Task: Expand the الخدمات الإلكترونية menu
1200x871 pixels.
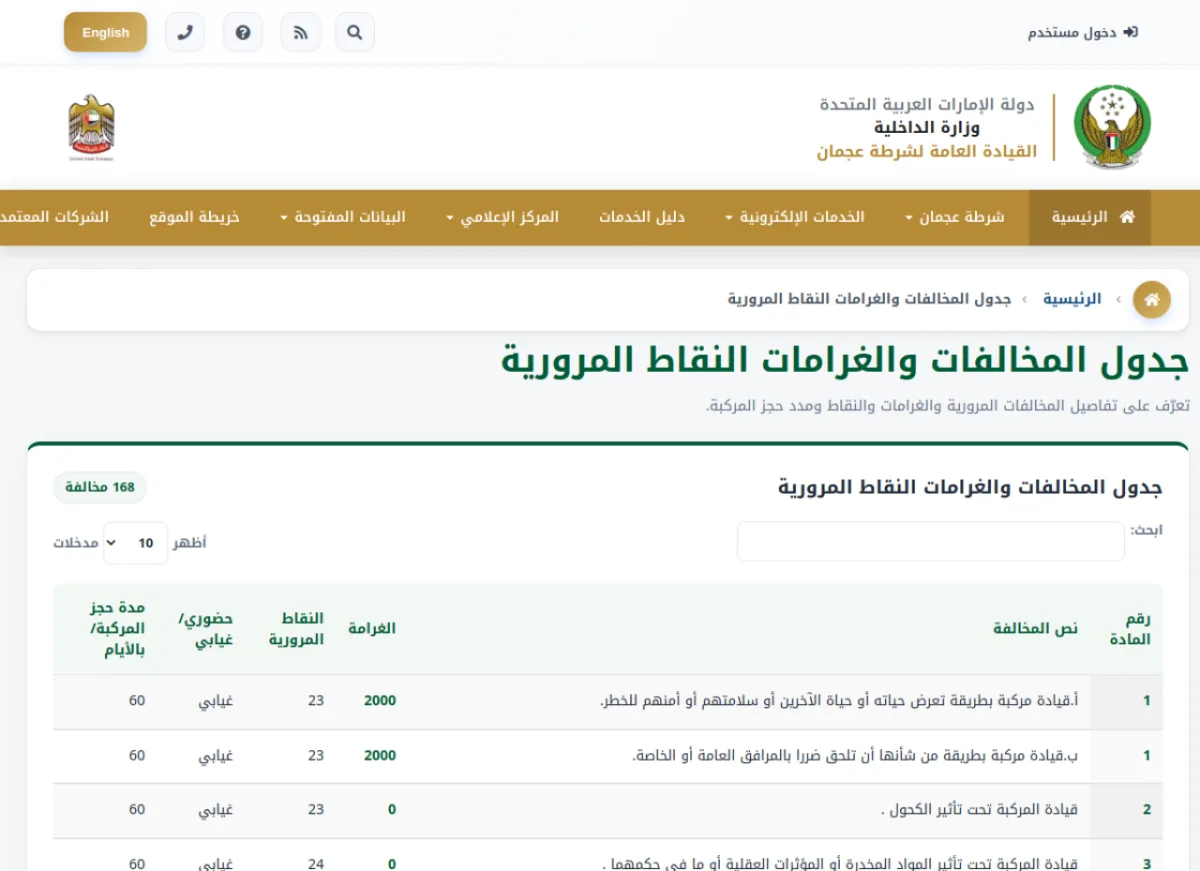Action: click(796, 217)
